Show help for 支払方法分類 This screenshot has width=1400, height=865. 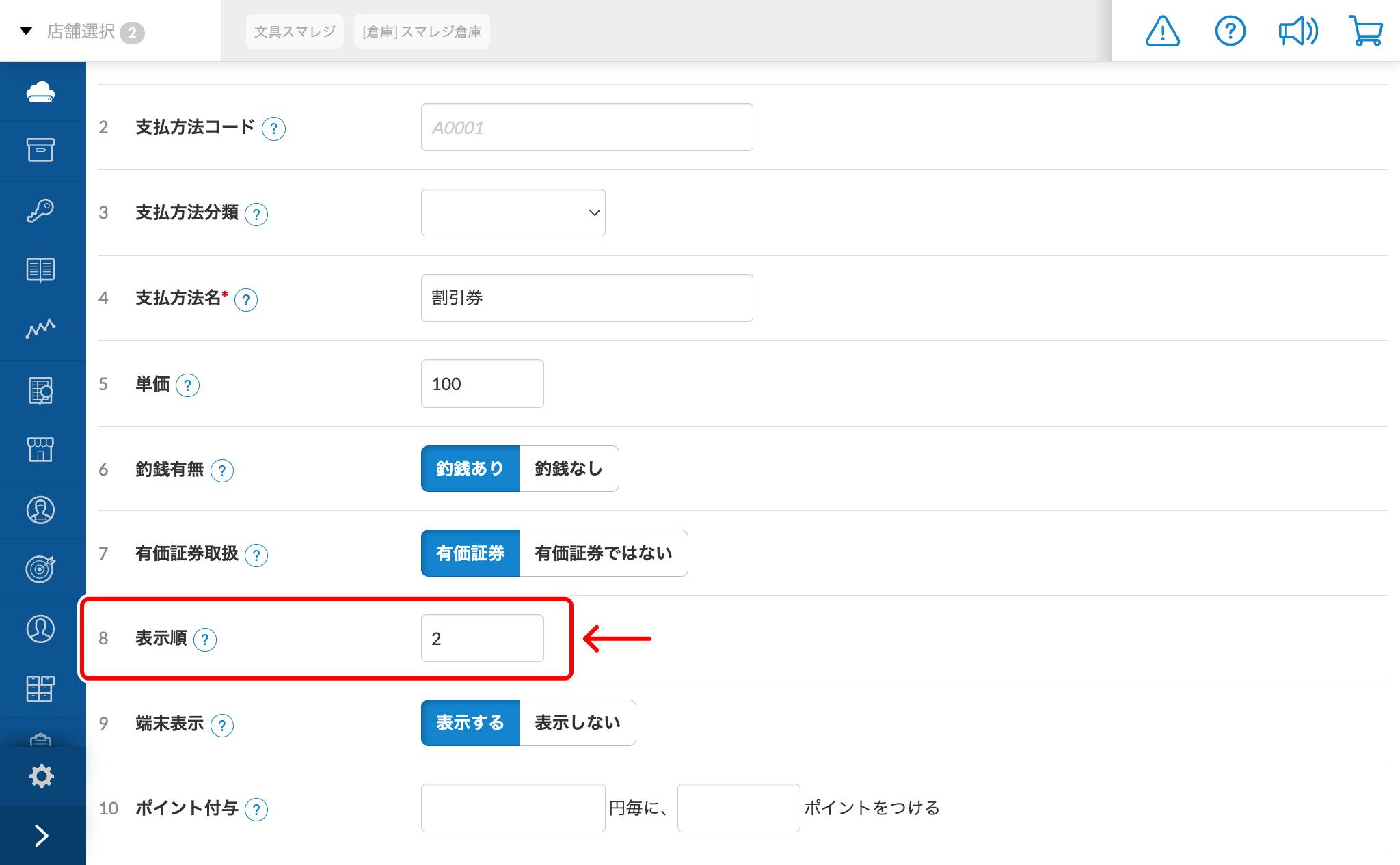coord(256,214)
